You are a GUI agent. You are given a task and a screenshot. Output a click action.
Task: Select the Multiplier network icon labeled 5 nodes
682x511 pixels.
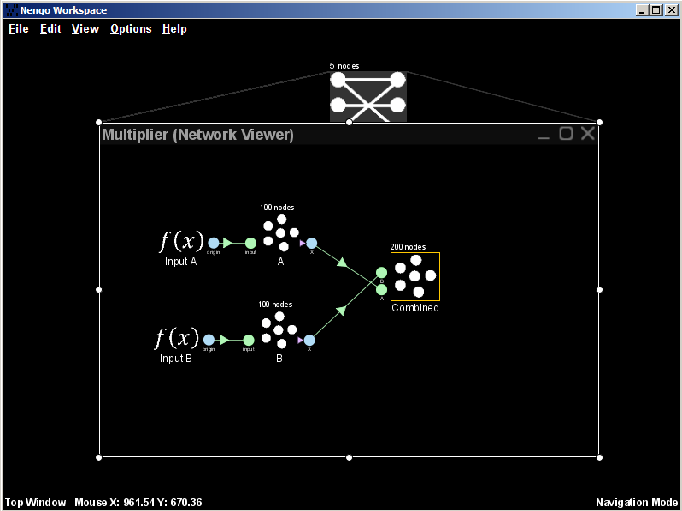click(x=368, y=96)
